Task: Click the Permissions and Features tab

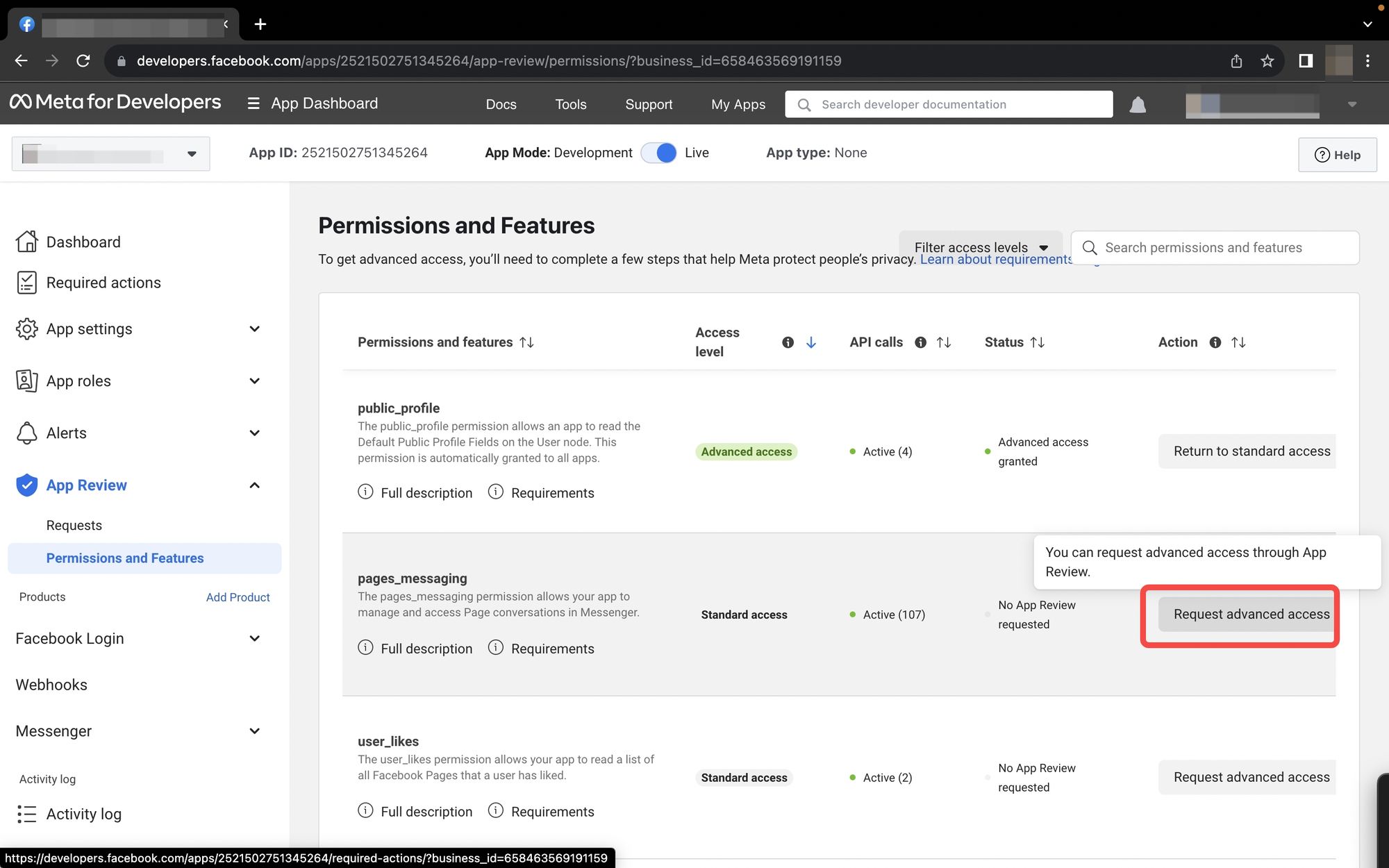Action: [125, 558]
